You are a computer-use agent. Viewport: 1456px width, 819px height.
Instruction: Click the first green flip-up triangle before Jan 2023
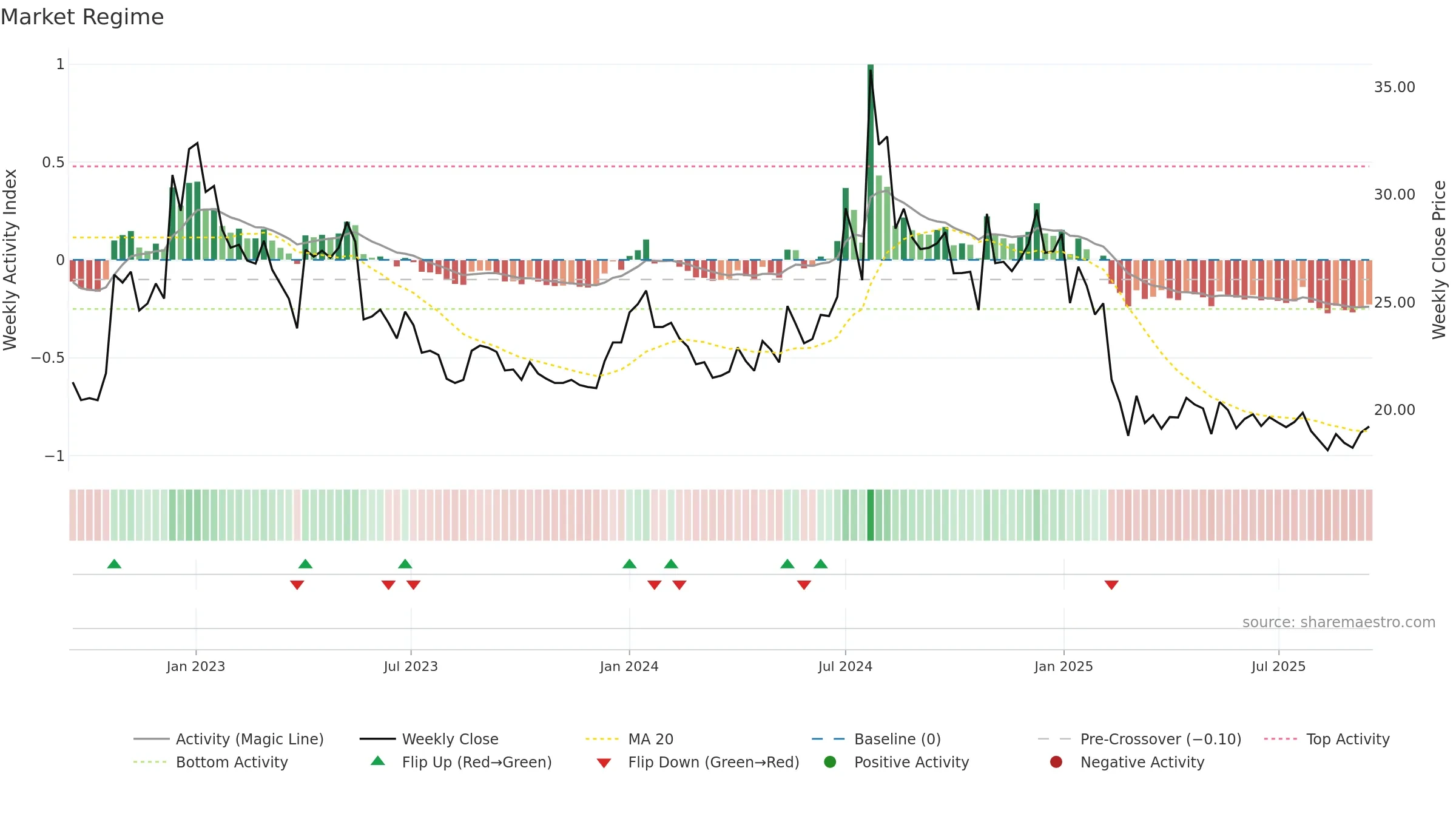(114, 564)
